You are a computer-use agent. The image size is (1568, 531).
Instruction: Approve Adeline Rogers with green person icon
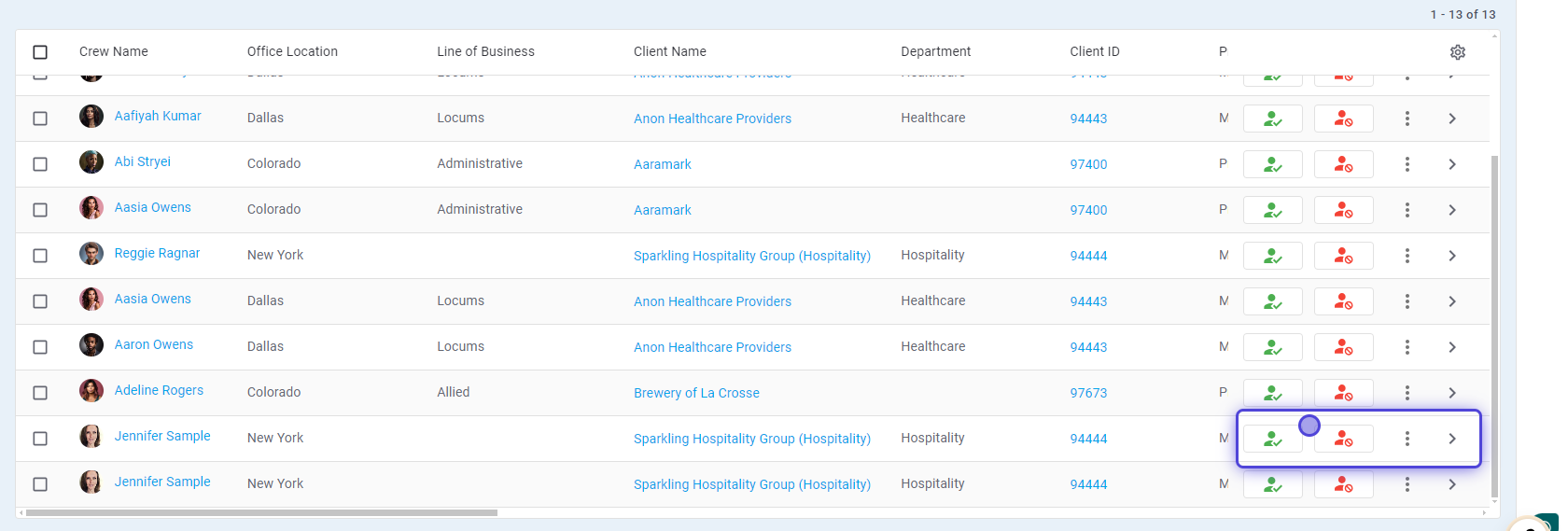click(1273, 393)
